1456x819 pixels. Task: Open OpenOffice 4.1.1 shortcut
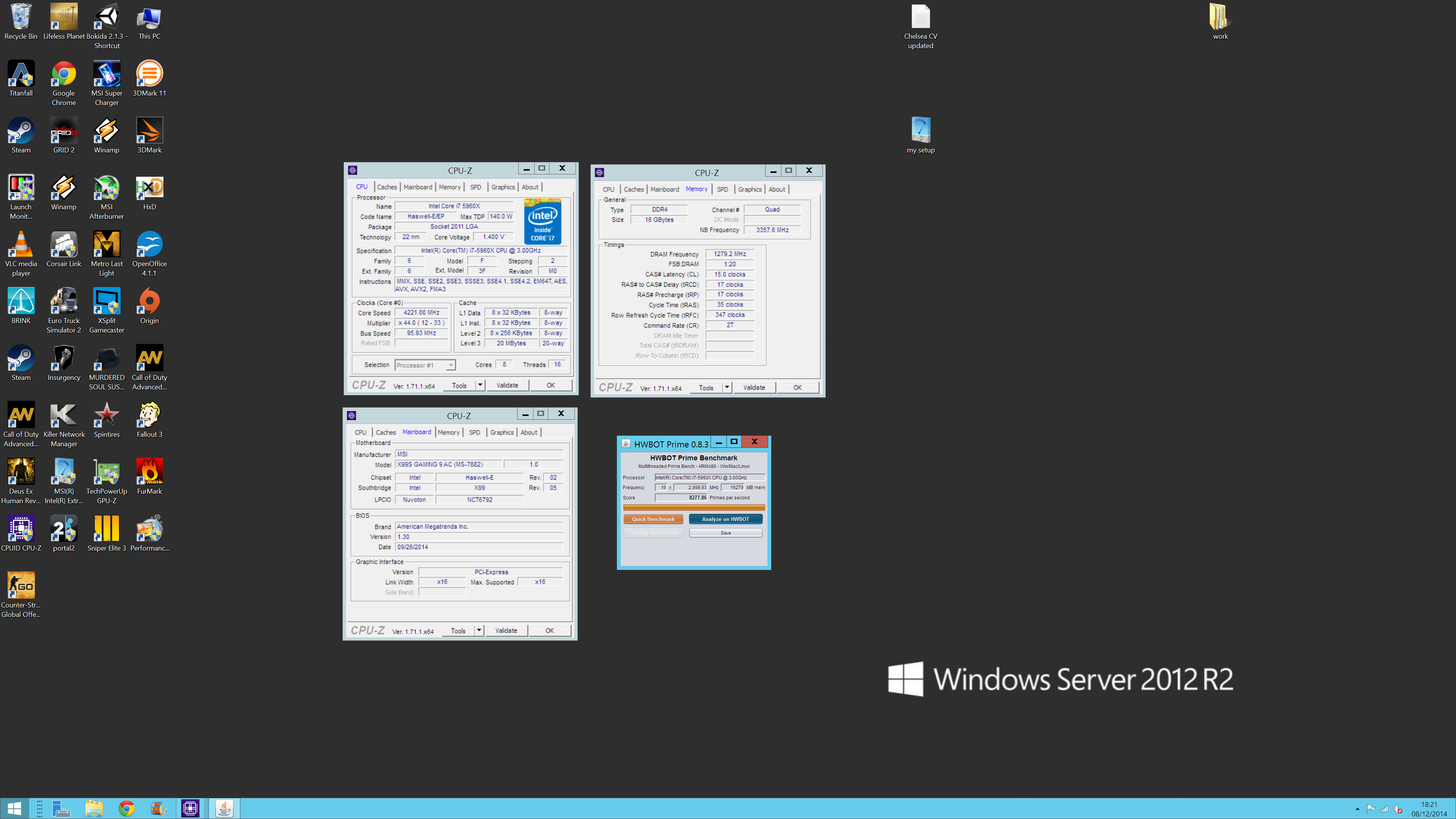click(149, 254)
